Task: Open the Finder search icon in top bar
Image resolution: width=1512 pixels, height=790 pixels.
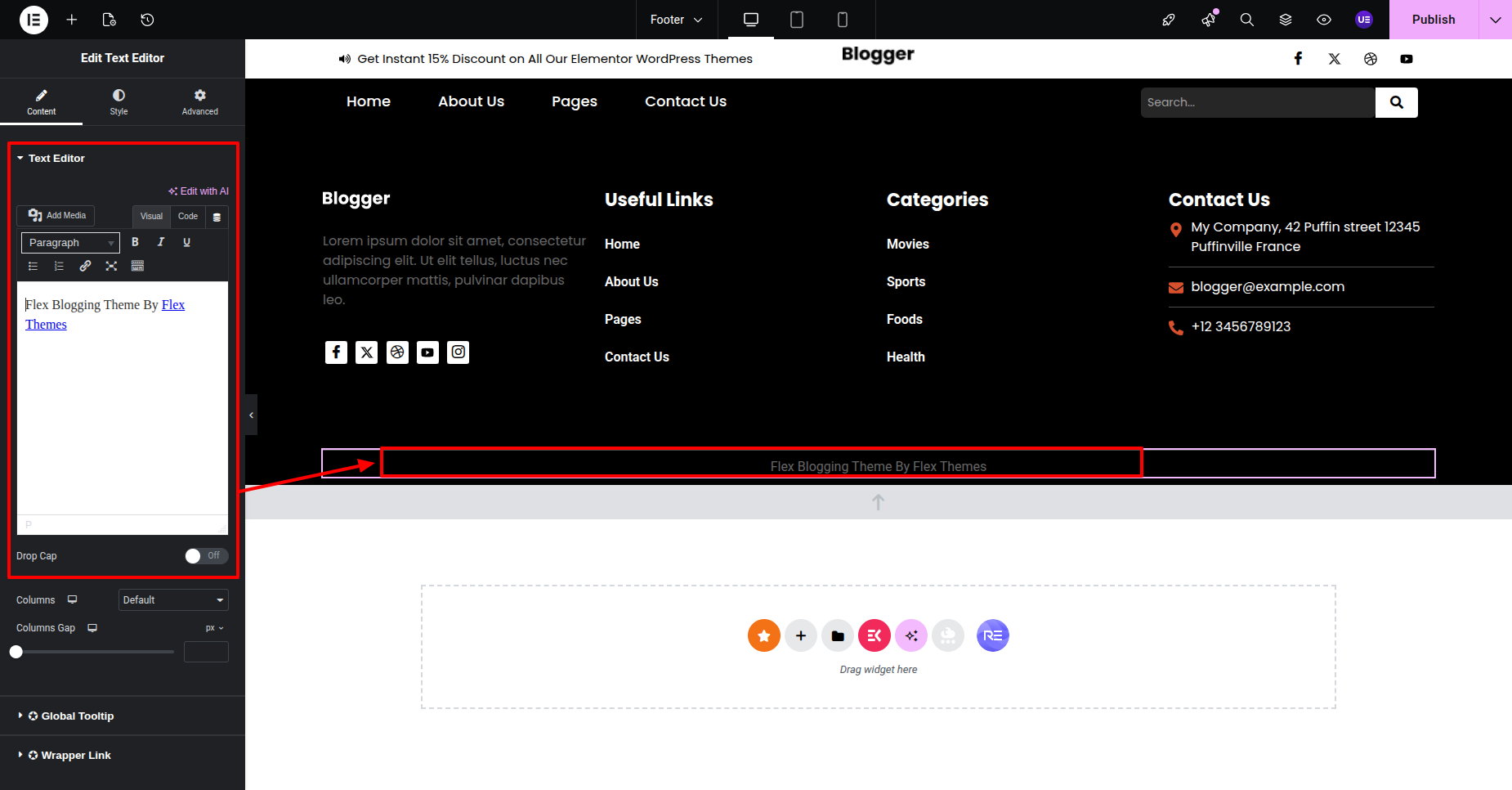Action: (x=1246, y=20)
